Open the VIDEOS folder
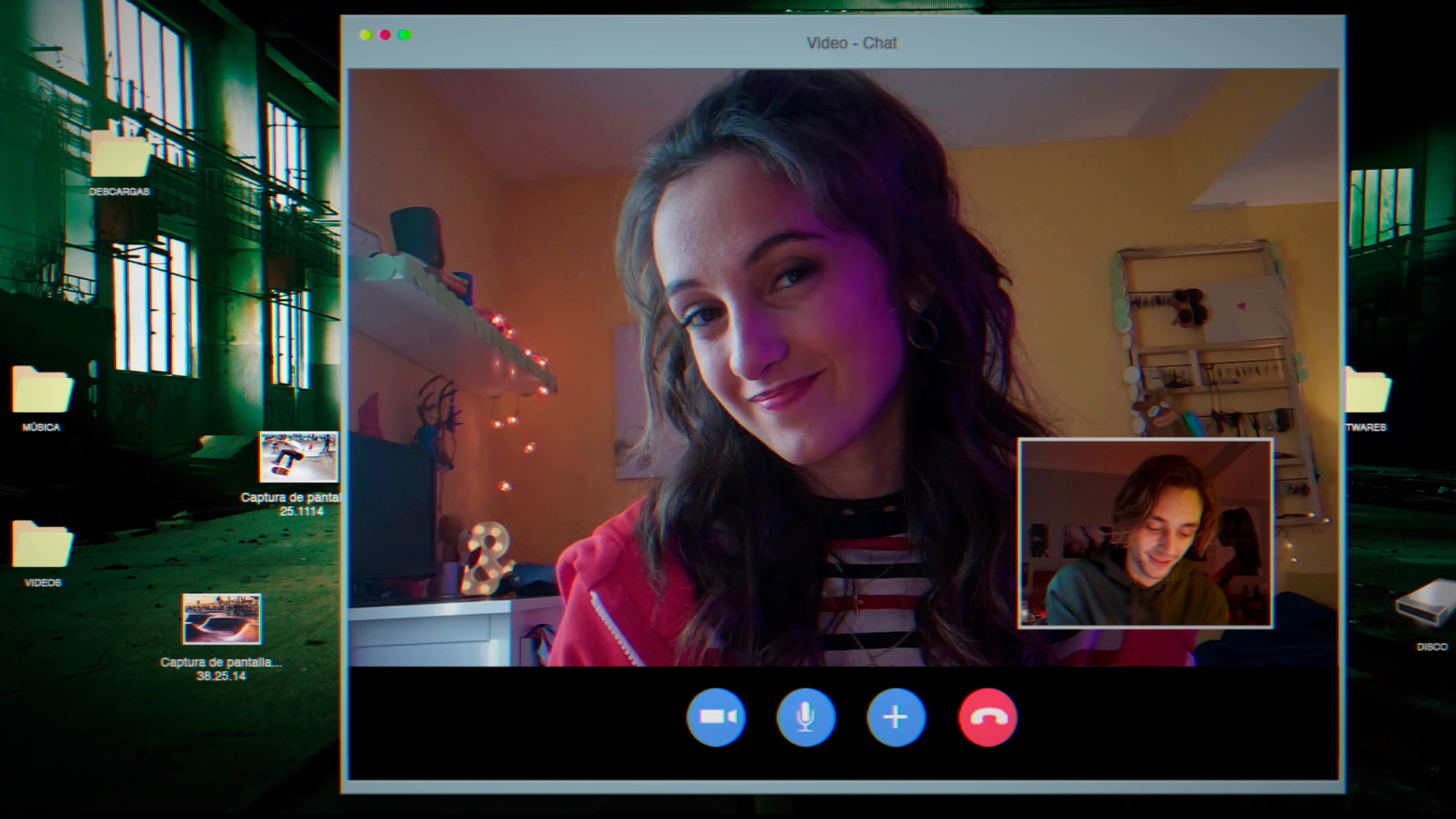The width and height of the screenshot is (1456, 819). click(42, 544)
